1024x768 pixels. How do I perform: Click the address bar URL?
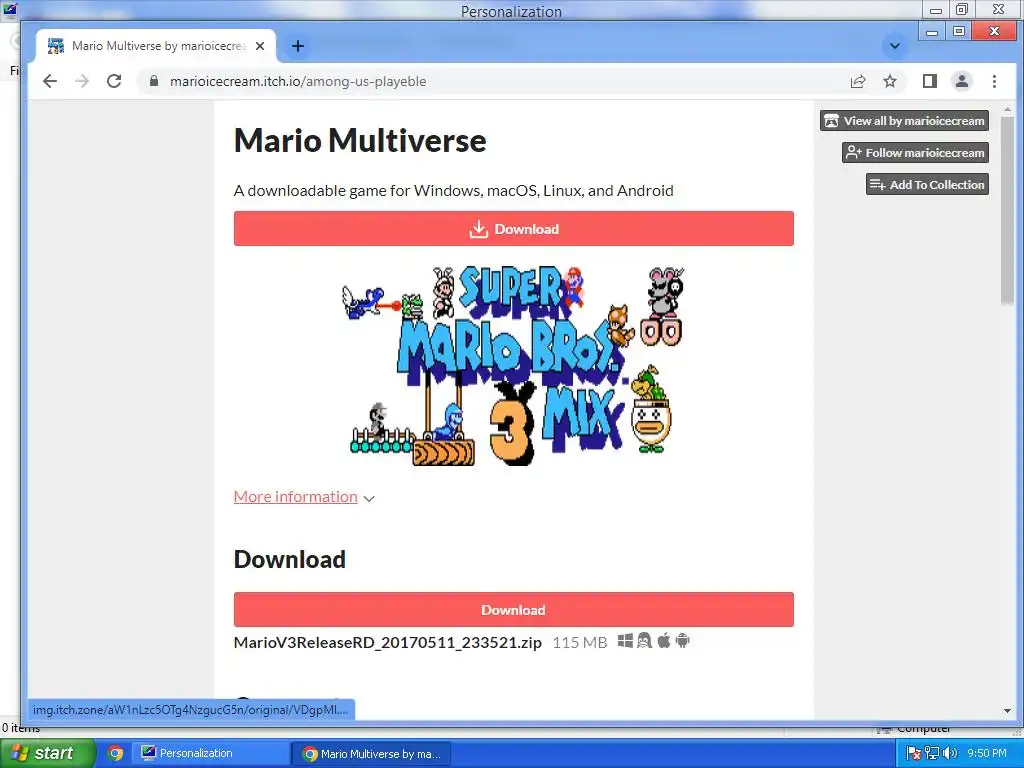click(298, 81)
